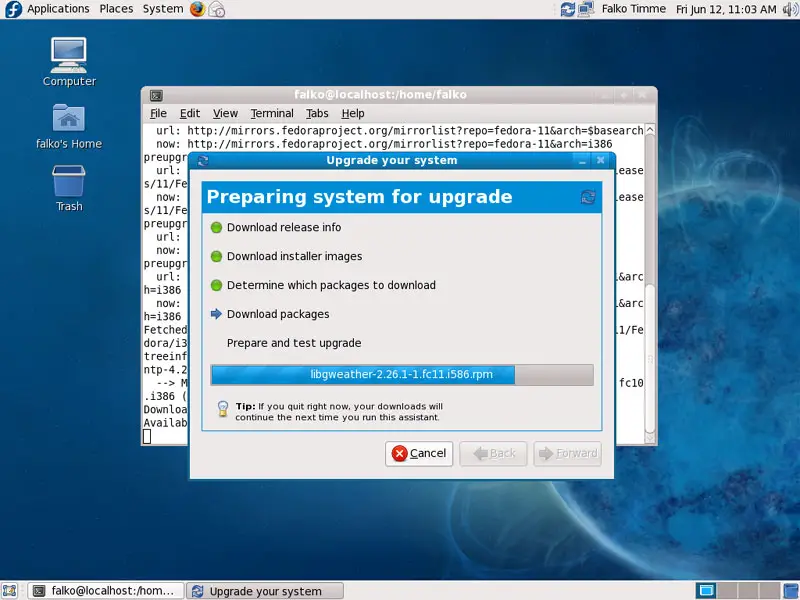Launch Firefox from the top panel
Image resolution: width=800 pixels, height=600 pixels.
coord(197,9)
